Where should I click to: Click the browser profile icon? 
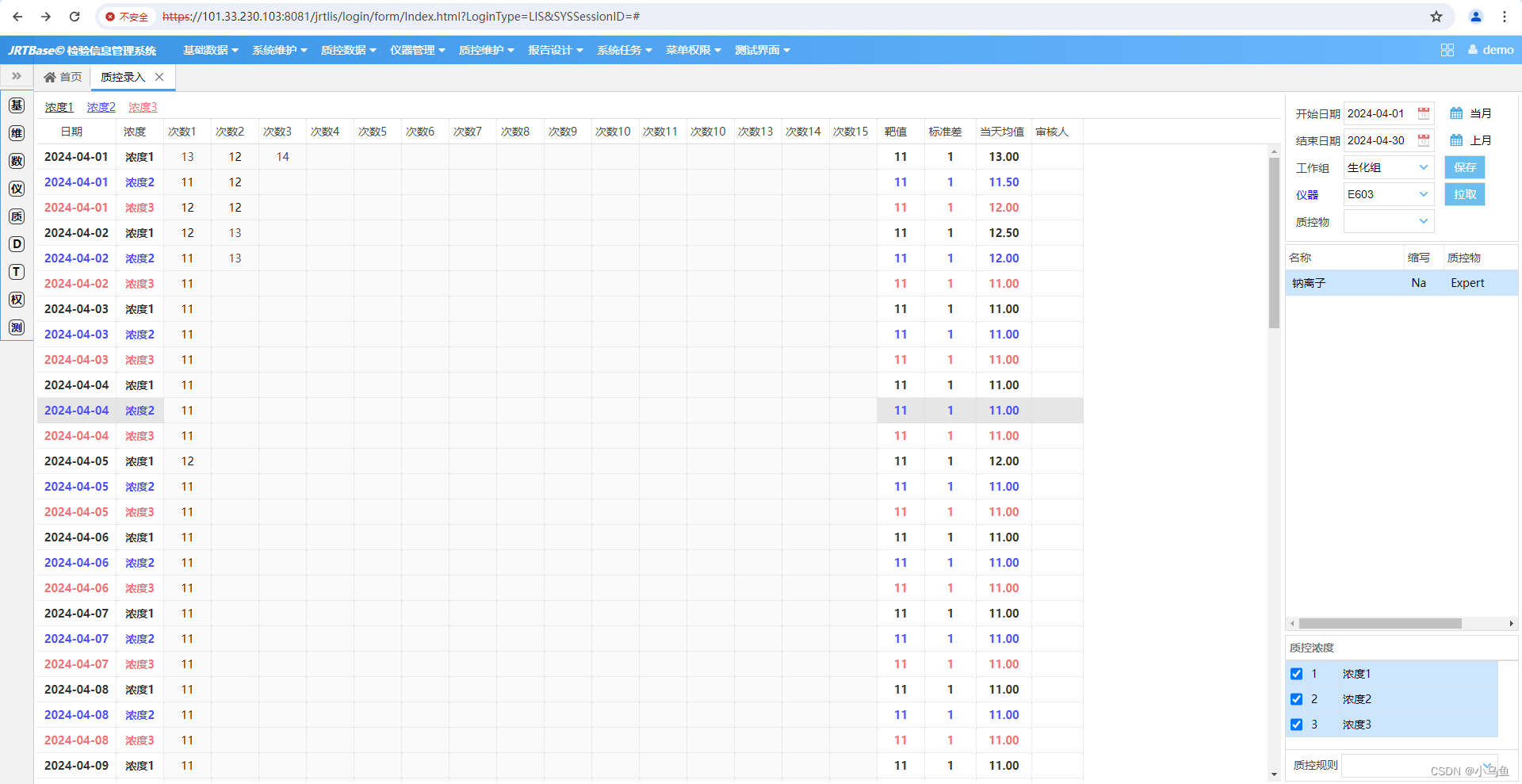click(x=1476, y=17)
